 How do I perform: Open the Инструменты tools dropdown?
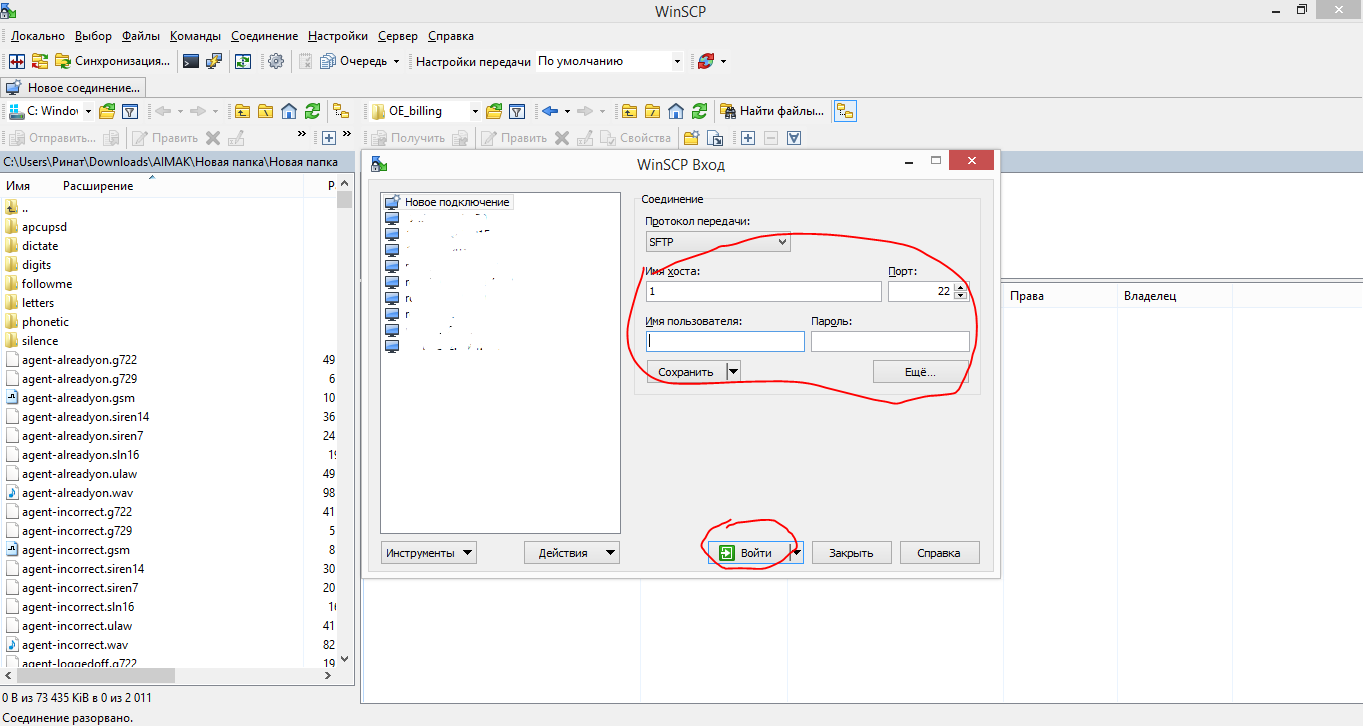pos(429,553)
